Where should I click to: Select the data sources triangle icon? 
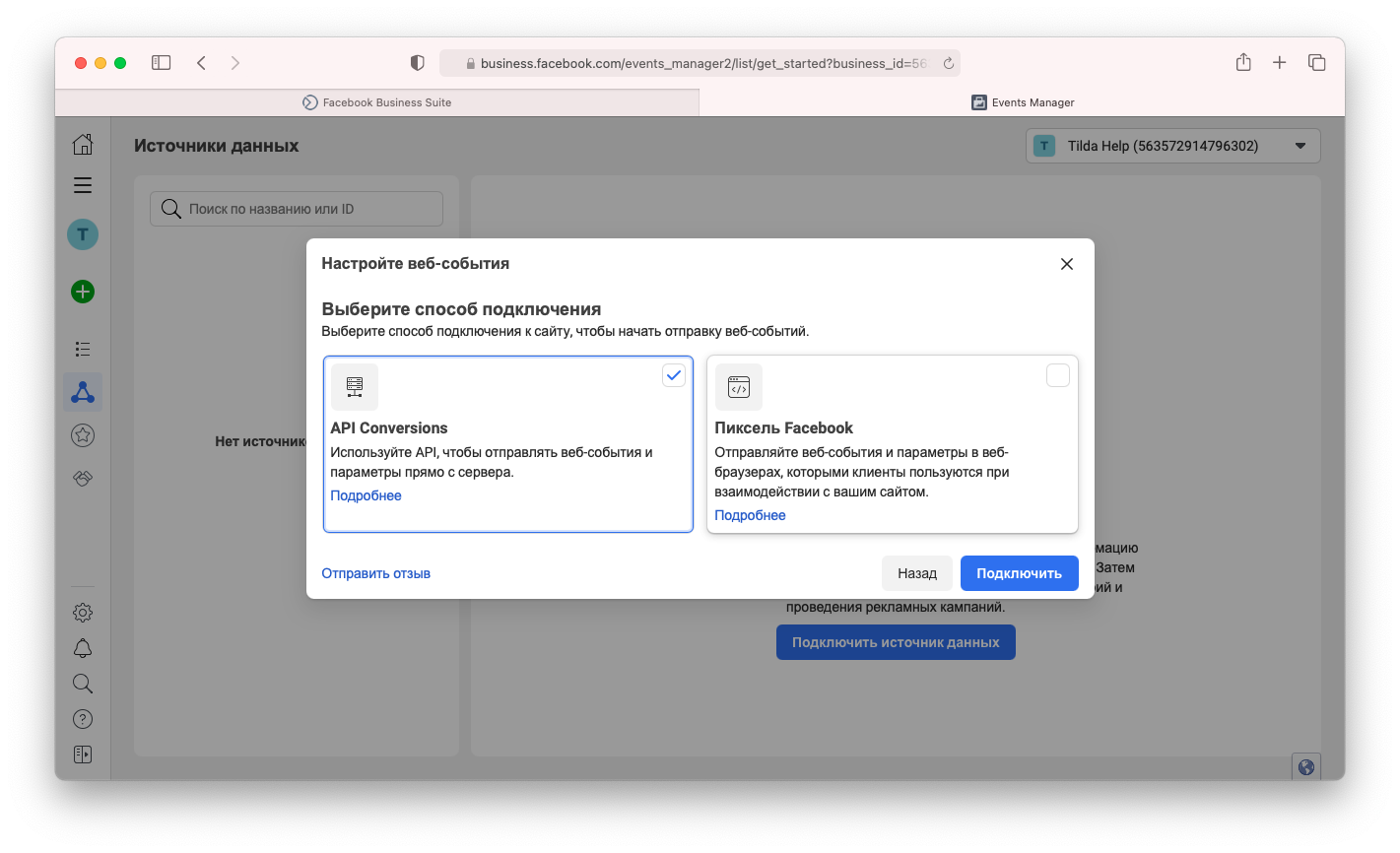tap(83, 392)
